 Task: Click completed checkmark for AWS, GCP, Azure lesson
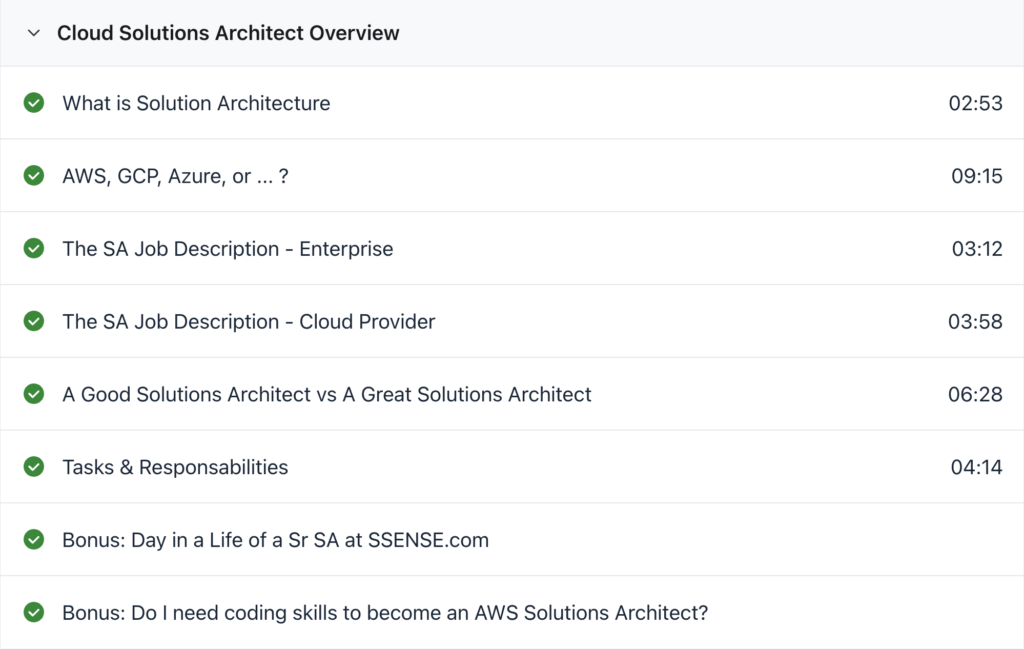34,176
